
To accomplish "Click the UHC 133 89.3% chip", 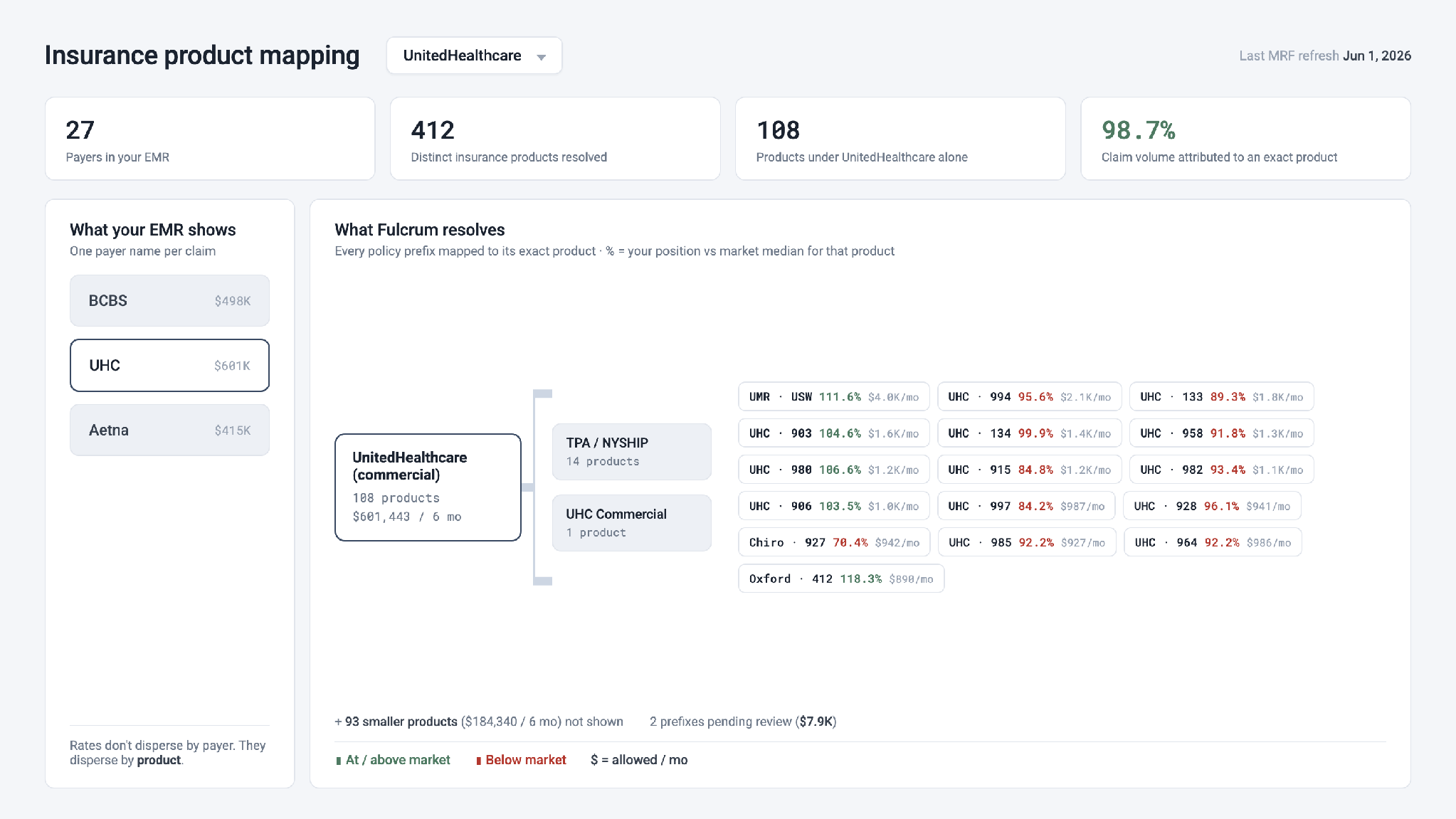I will 1222,397.
